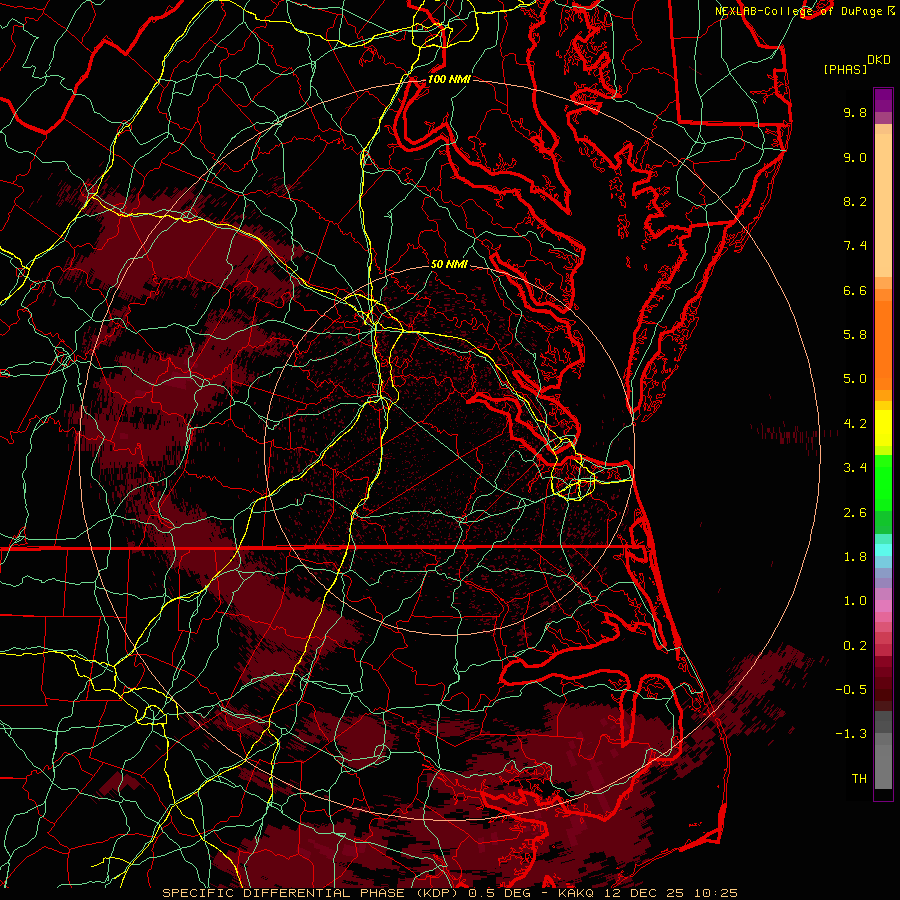Click the KAKQ station identifier
This screenshot has width=900, height=900.
(x=575, y=893)
